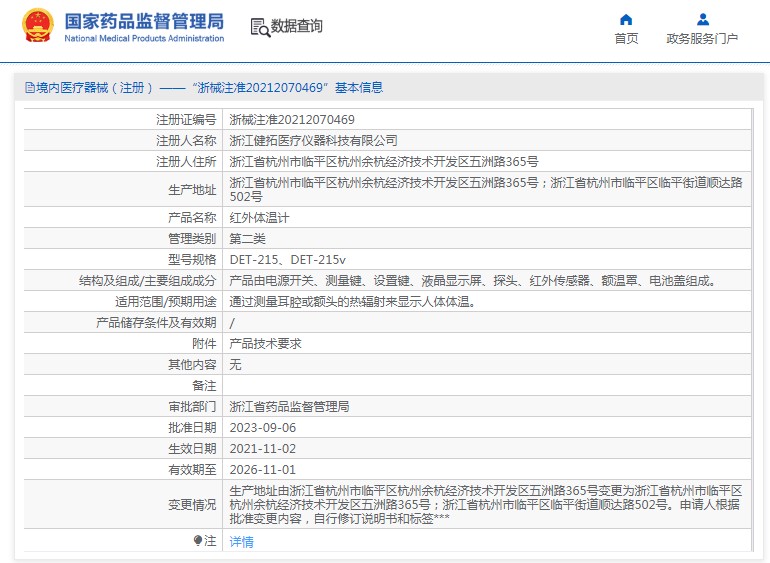Image resolution: width=770 pixels, height=563 pixels.
Task: Click the 审批部门 row label
Action: (x=192, y=407)
